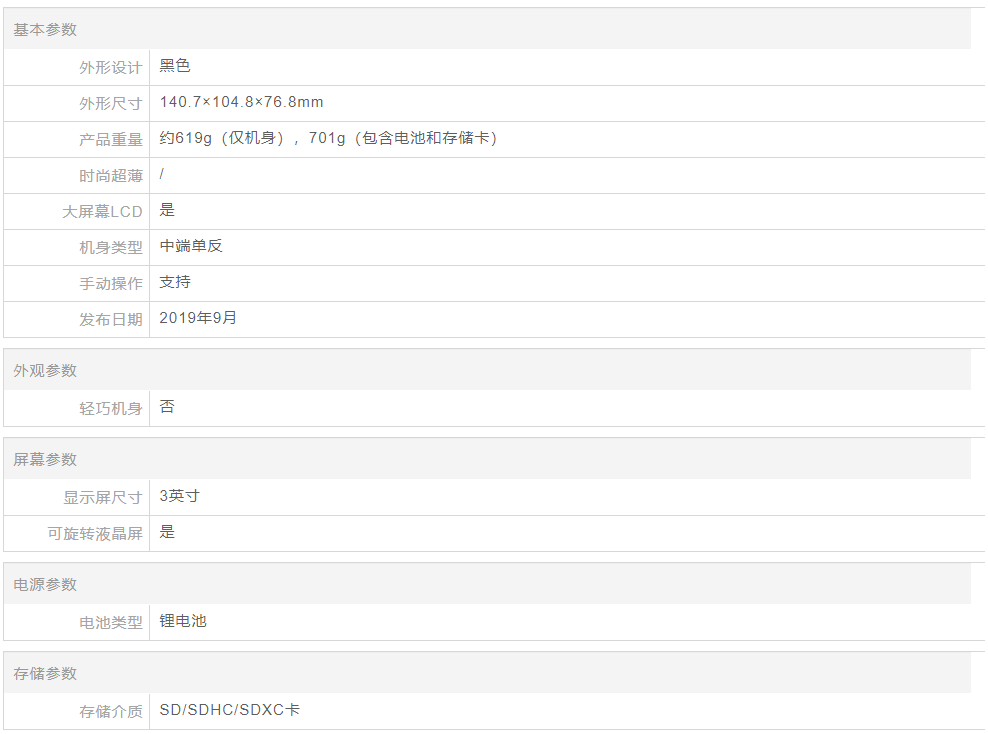Click the 可旋转液晶屏 label
The width and height of the screenshot is (988, 734).
(95, 534)
